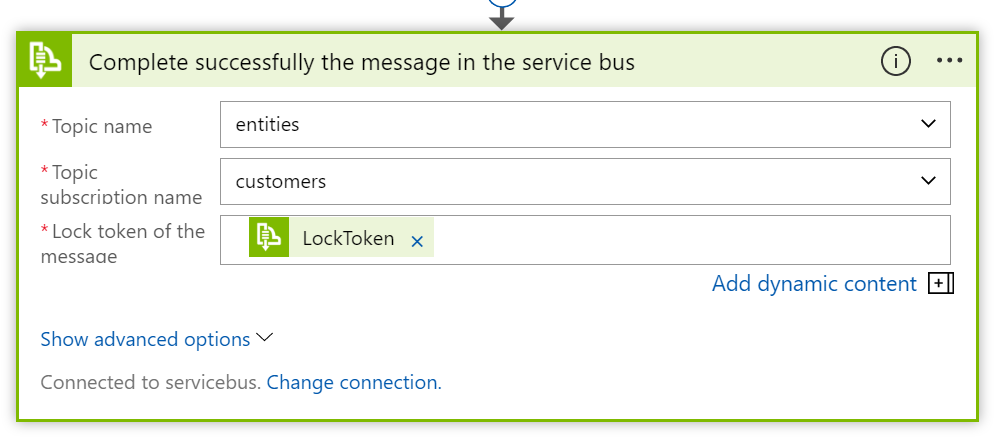Image resolution: width=994 pixels, height=439 pixels.
Task: Open the info (i) icon
Action: click(x=896, y=61)
